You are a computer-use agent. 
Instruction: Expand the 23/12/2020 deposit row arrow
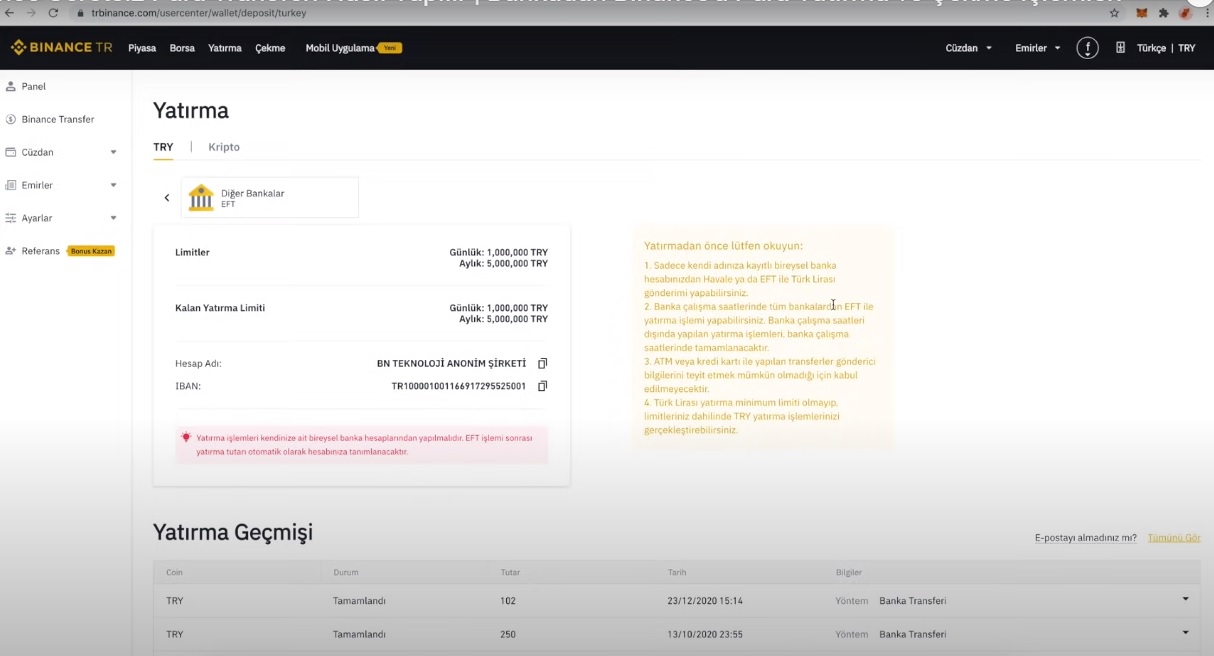point(1186,600)
